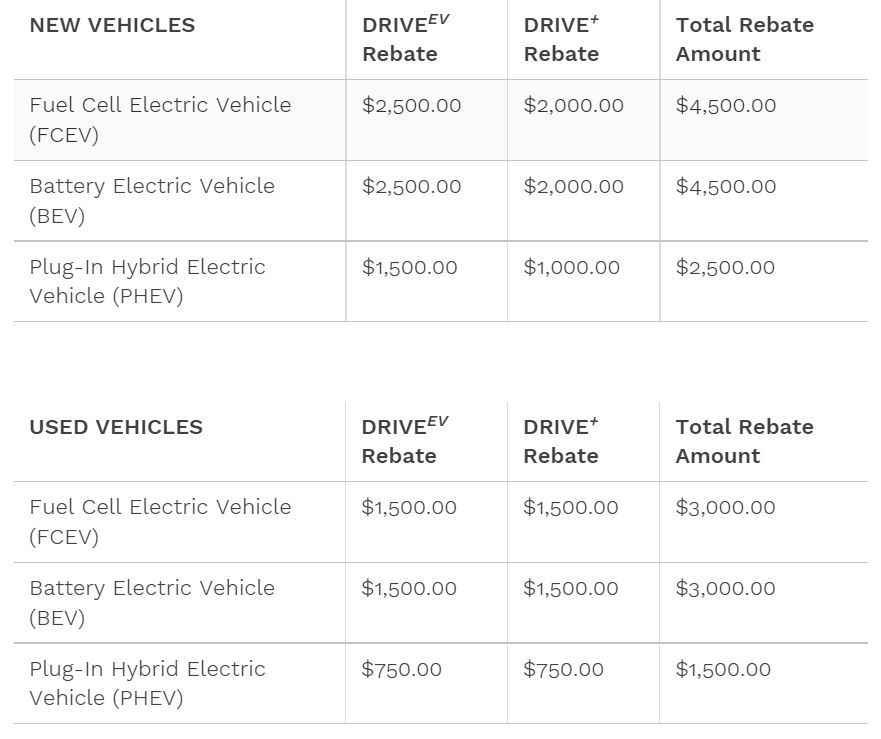
Task: Click DRIVE+ Rebate header in new table
Action: tap(561, 39)
